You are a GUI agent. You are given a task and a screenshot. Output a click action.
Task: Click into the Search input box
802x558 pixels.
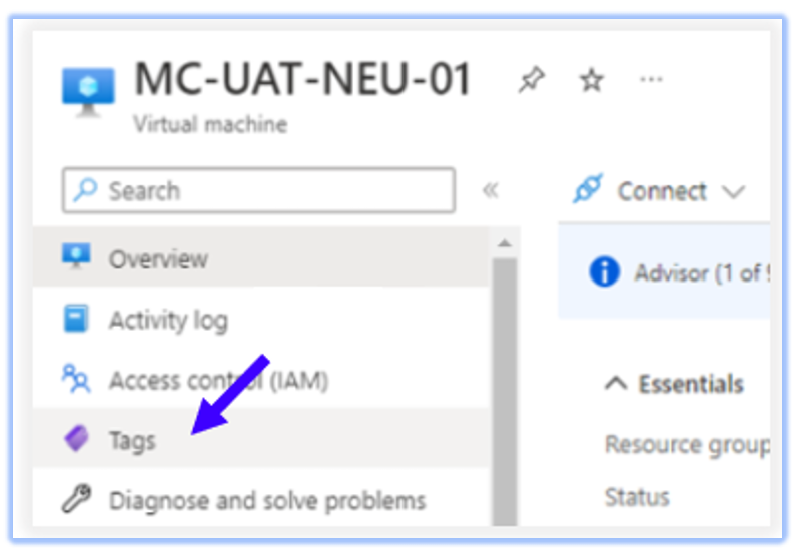click(x=270, y=190)
